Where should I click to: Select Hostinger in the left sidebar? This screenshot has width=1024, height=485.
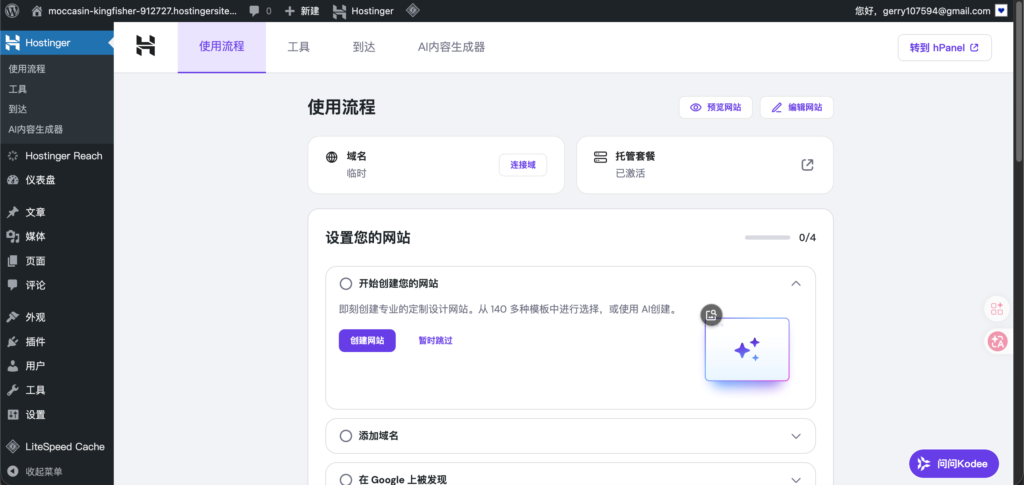pos(57,43)
